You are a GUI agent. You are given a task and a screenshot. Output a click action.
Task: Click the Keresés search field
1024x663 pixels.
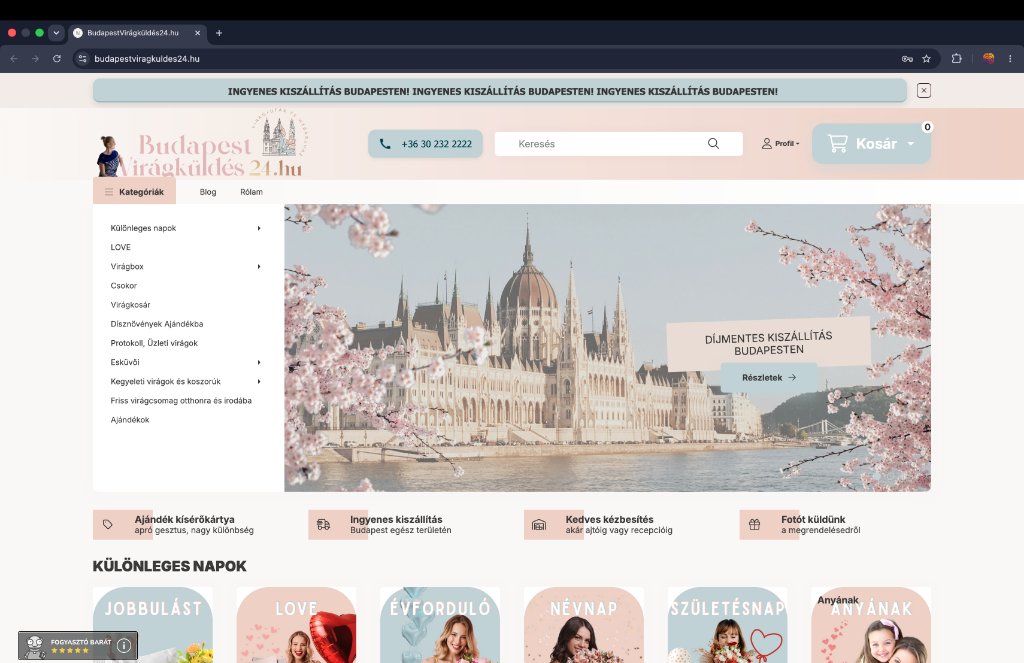tap(618, 144)
